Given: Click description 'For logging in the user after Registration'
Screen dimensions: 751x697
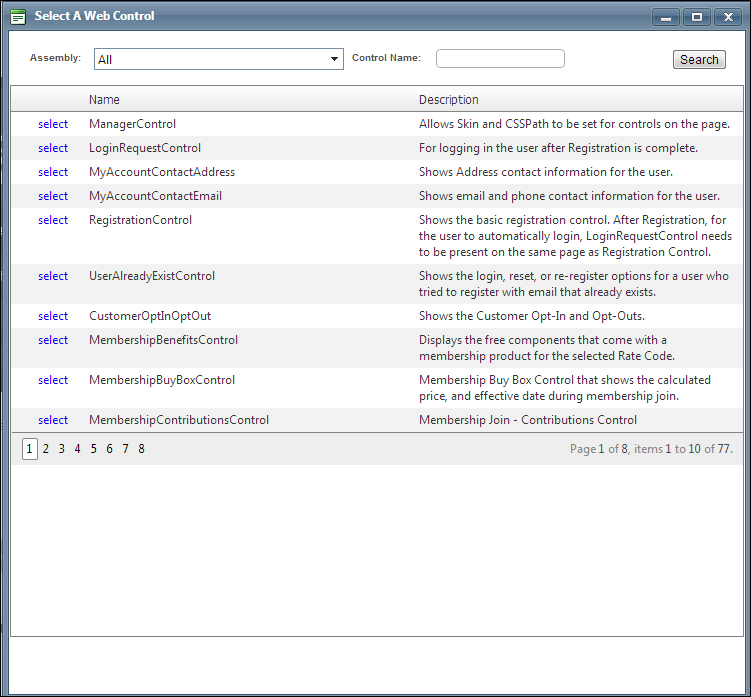Looking at the screenshot, I should [x=558, y=148].
